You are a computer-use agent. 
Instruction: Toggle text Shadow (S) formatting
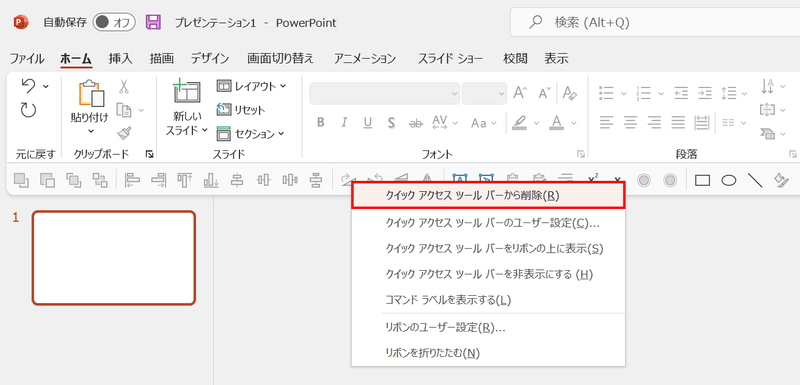(391, 122)
